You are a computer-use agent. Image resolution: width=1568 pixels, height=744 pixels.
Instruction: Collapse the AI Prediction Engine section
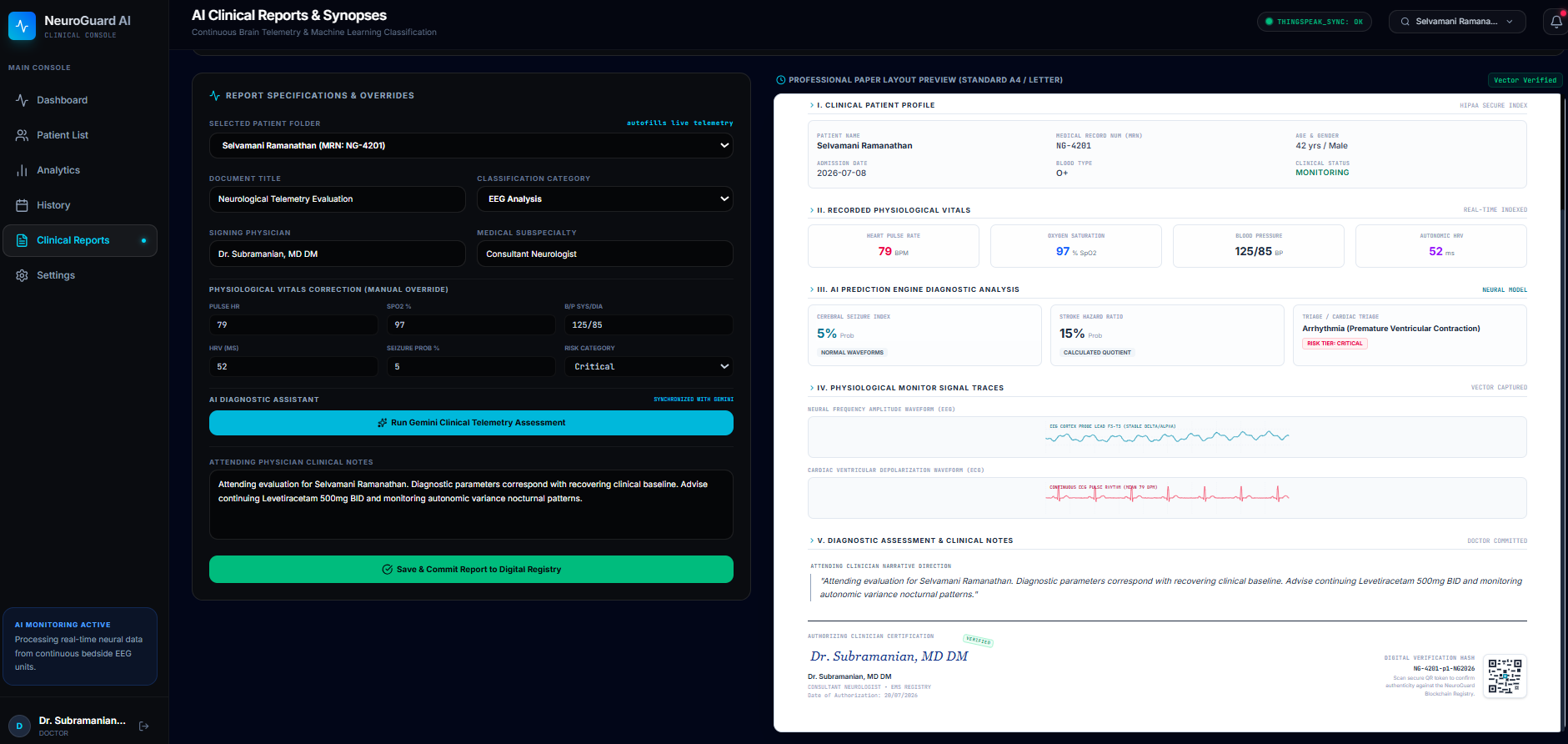click(812, 289)
